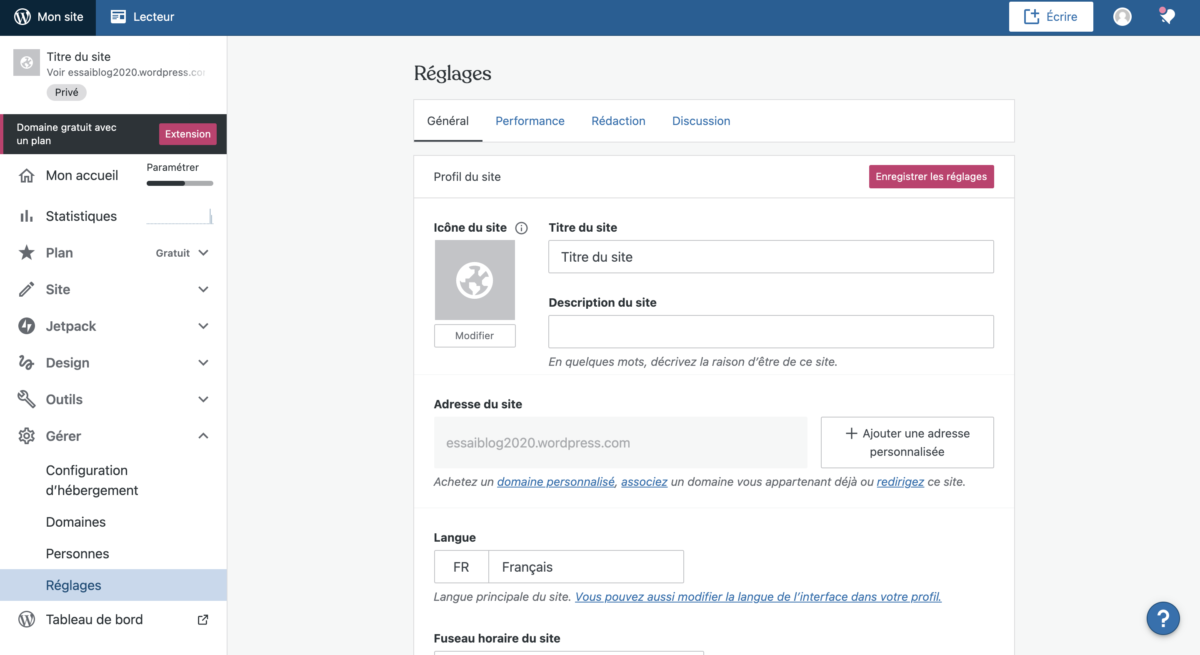Click Ajouter une adresse personnalisée button
Viewport: 1200px width, 655px height.
[907, 442]
